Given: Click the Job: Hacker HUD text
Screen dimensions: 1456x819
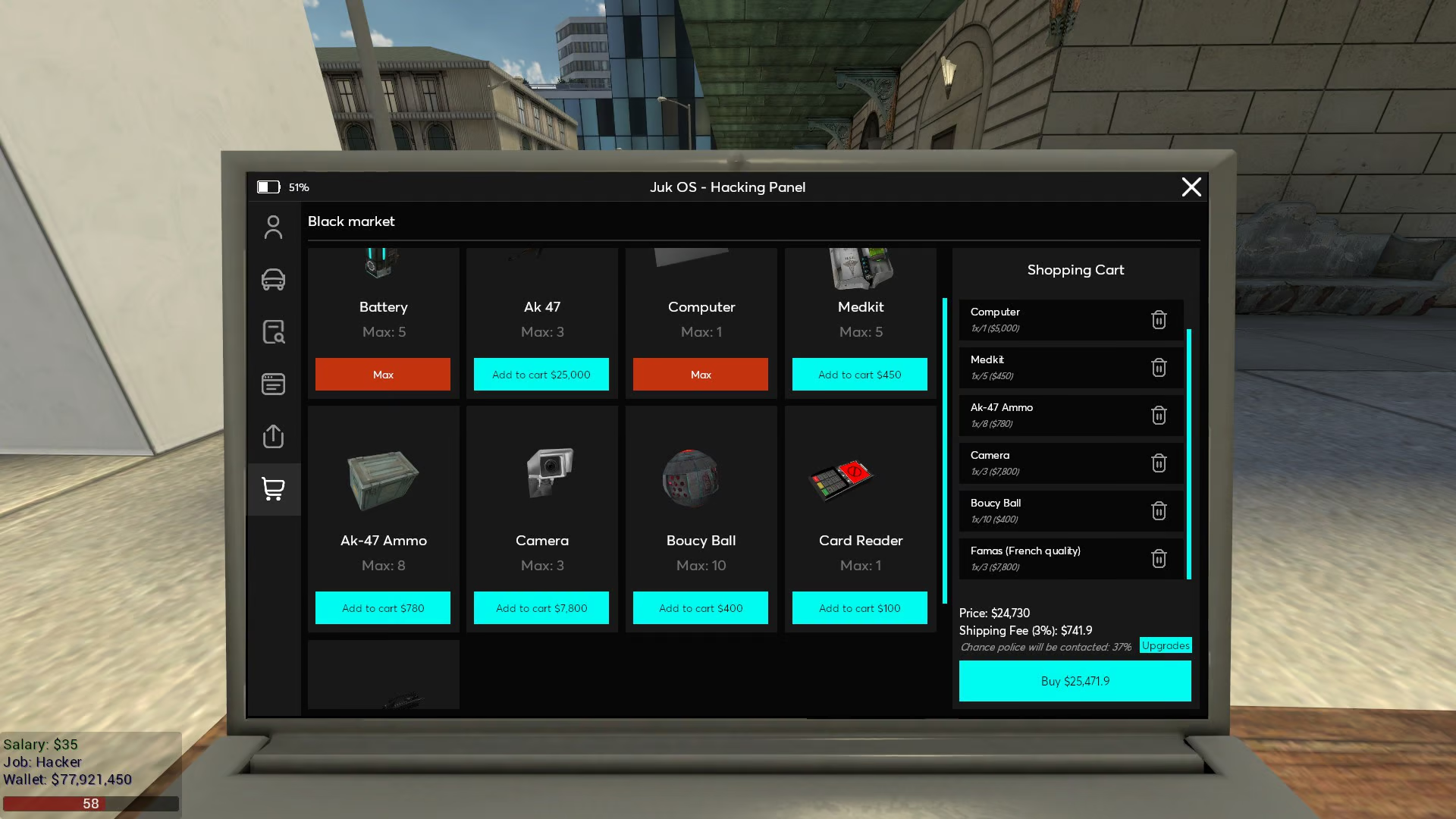Looking at the screenshot, I should click(42, 762).
